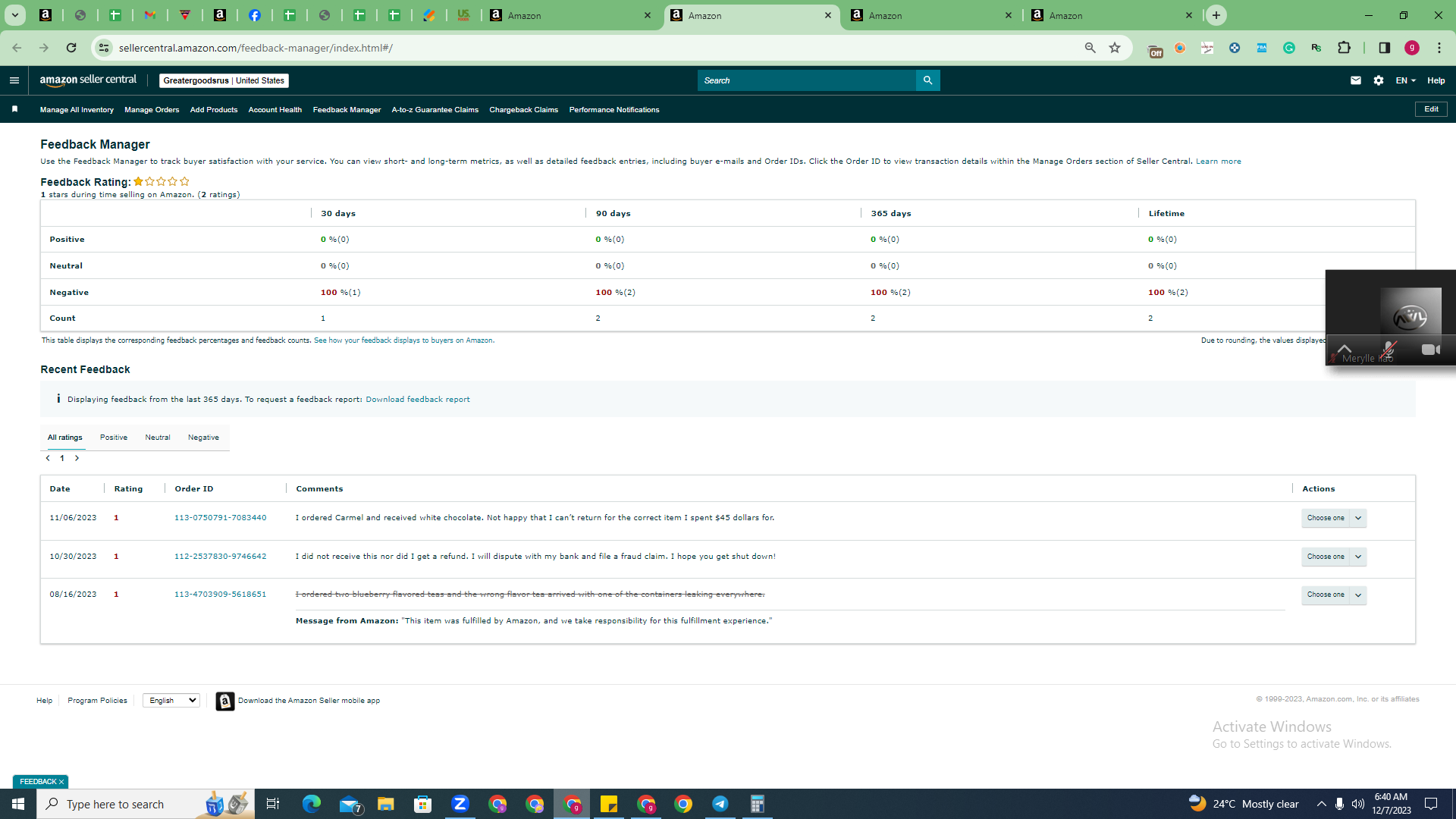The height and width of the screenshot is (819, 1456).
Task: Open Microsoft Edge from the taskbar
Action: click(x=312, y=804)
